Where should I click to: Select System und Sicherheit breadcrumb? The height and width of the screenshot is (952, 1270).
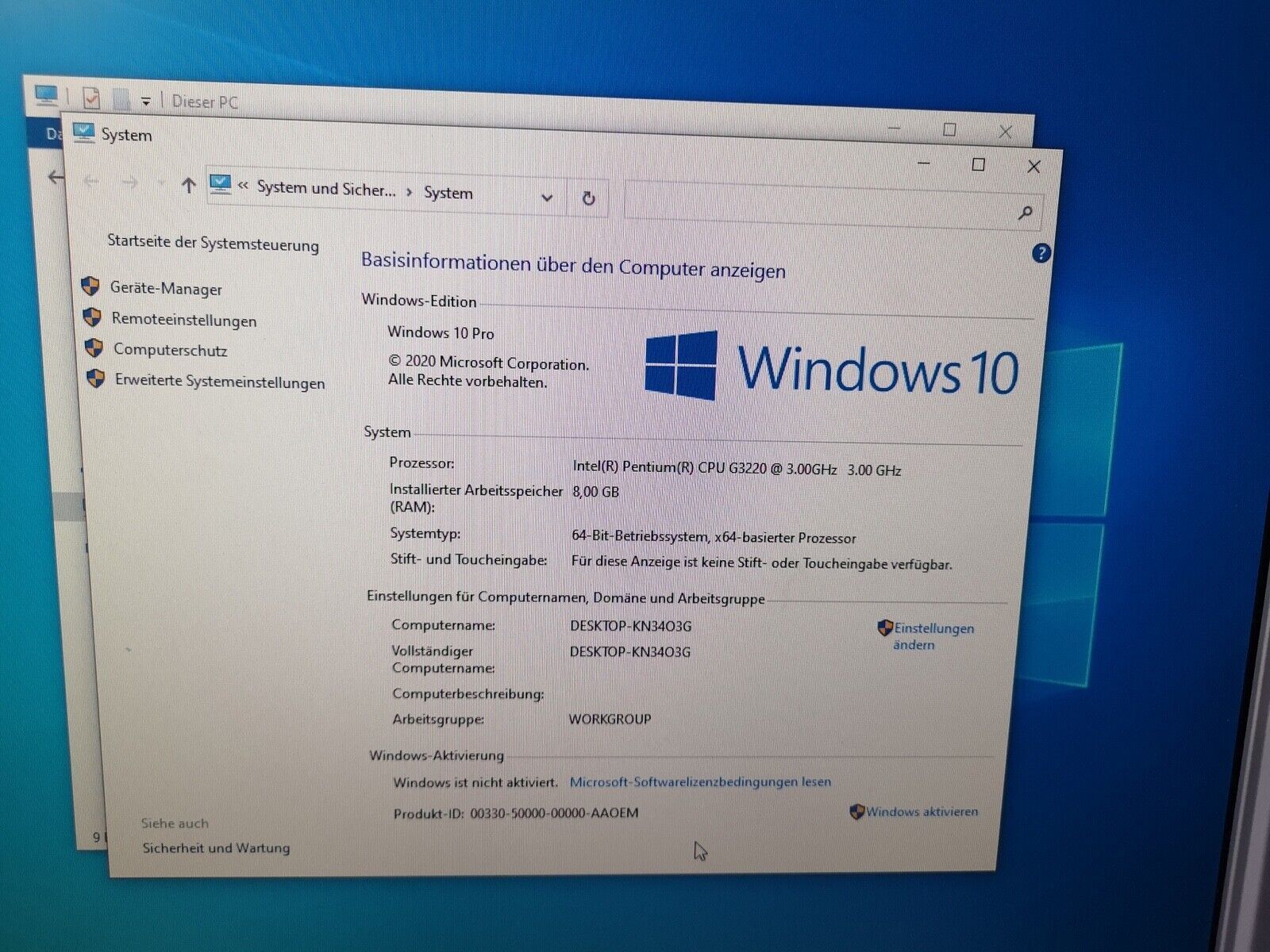coord(325,189)
